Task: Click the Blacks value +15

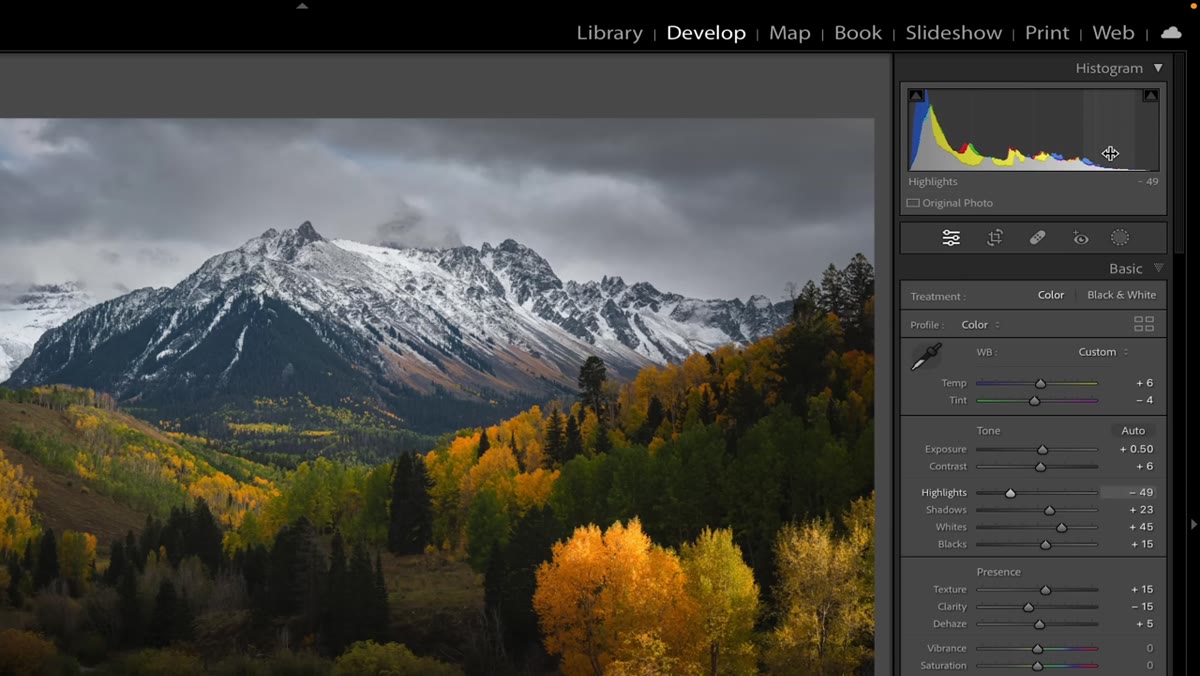Action: 1141,544
